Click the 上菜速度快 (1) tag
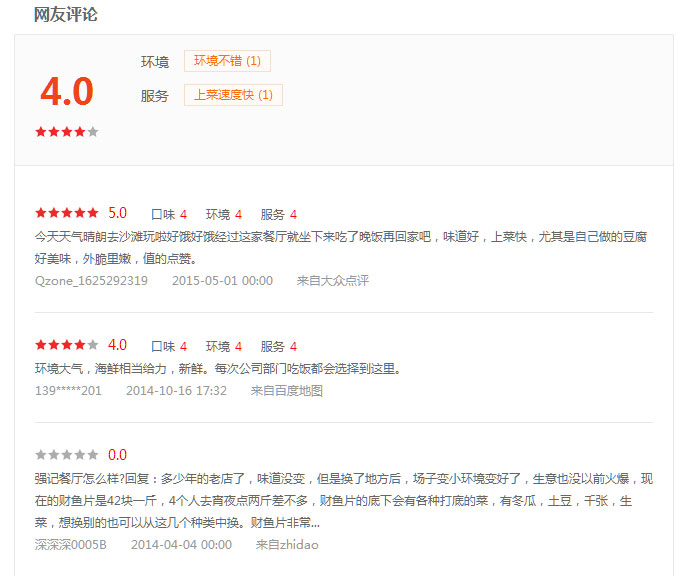This screenshot has width=688, height=576. 233,95
